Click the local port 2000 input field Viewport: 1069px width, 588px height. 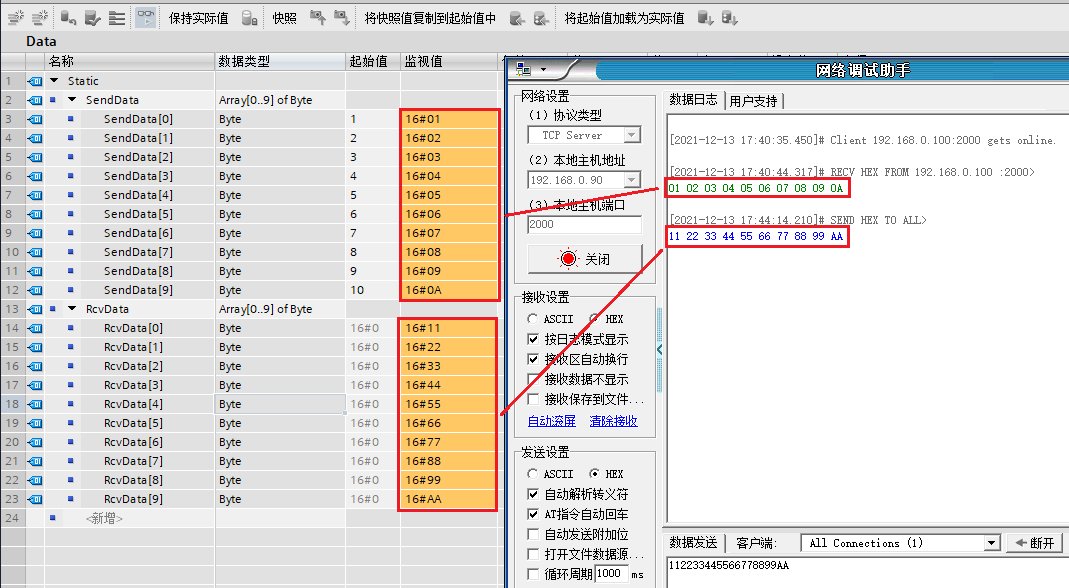(584, 224)
